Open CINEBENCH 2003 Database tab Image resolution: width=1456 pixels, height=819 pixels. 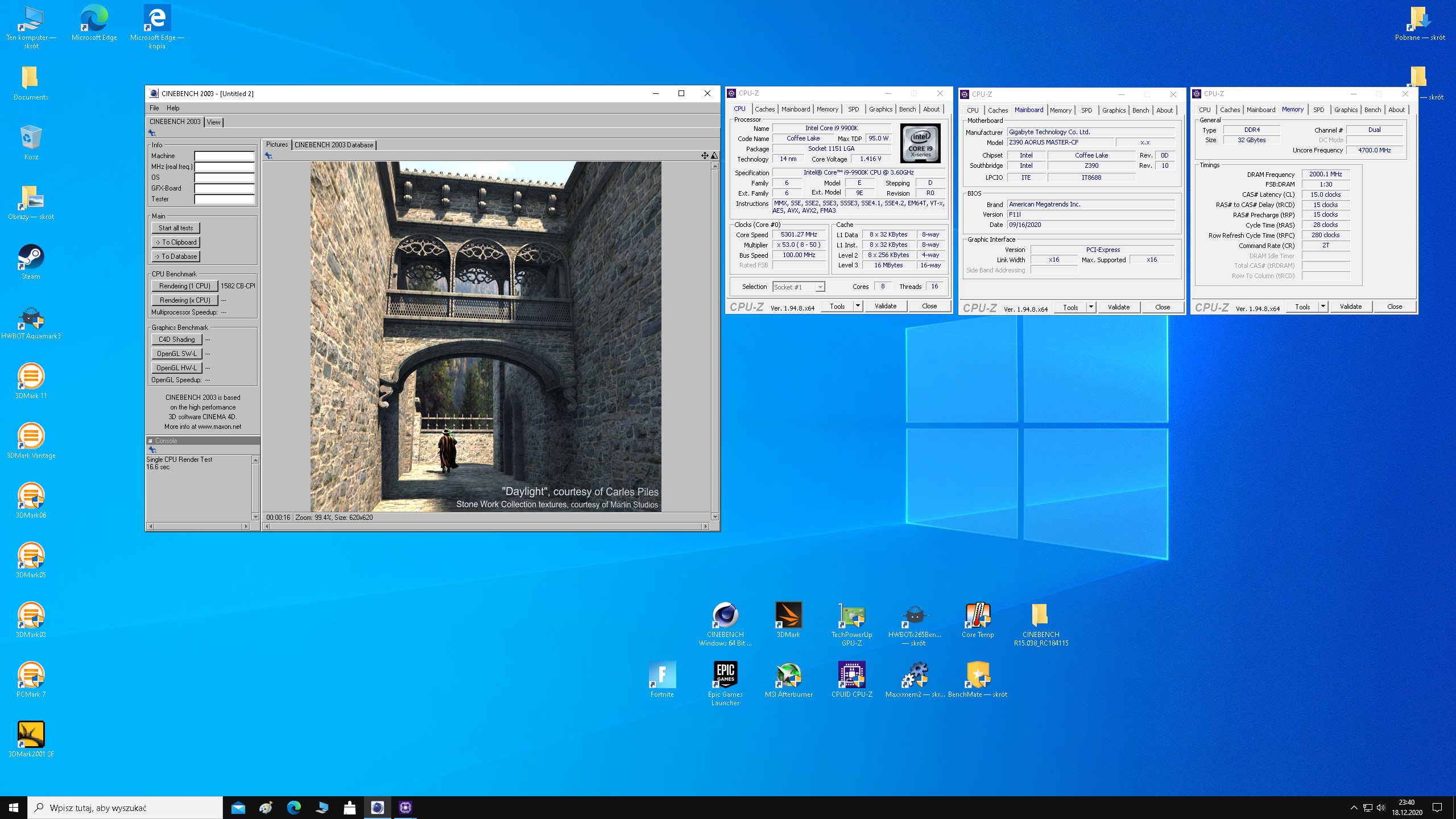pos(334,145)
